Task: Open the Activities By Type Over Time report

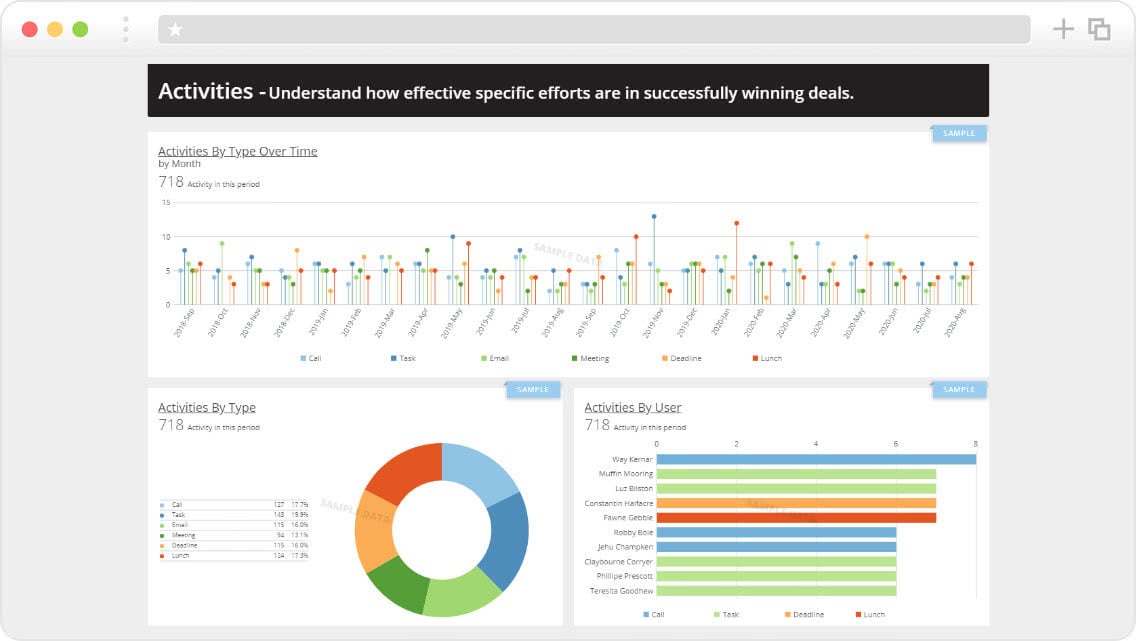Action: [238, 150]
